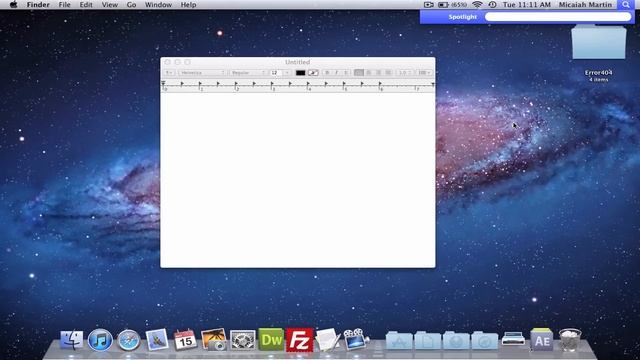
Task: Open TextEdit icon in the dock
Action: coord(327,340)
